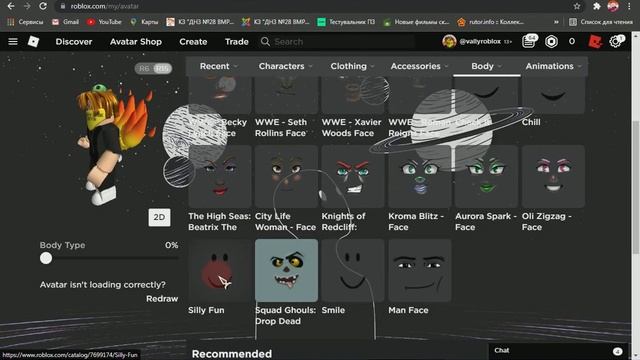Image resolution: width=640 pixels, height=360 pixels.
Task: Select the Kroma Blitz face
Action: tap(420, 176)
